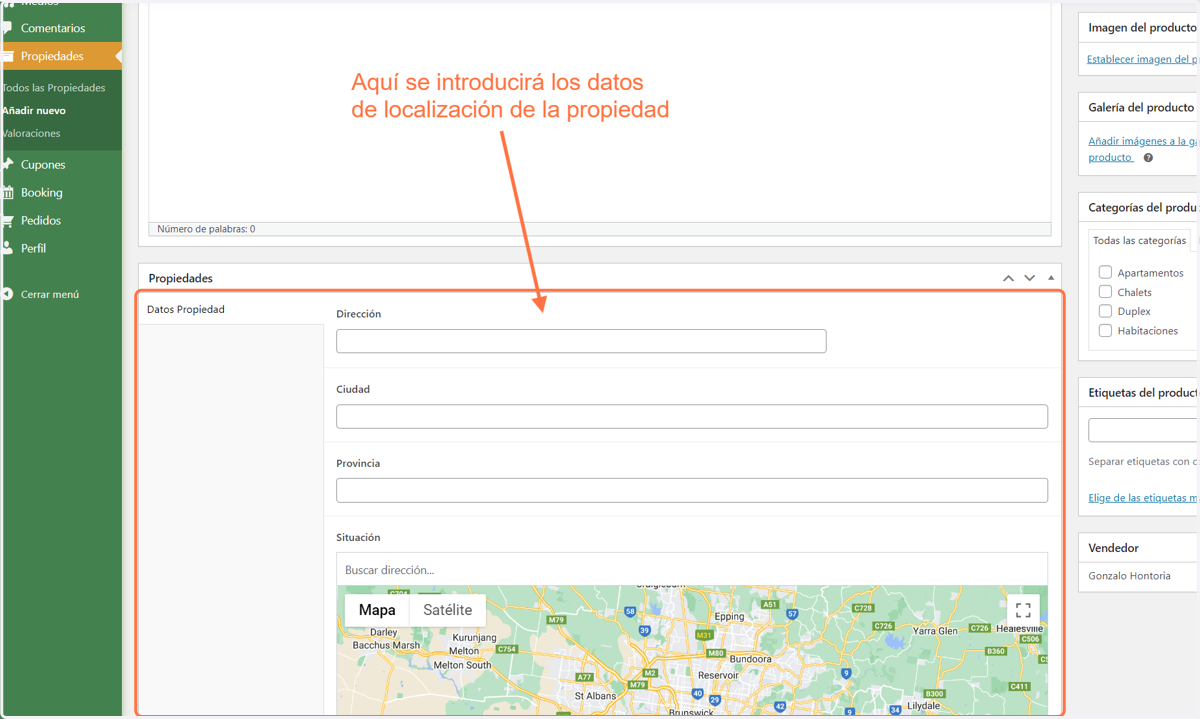Click the Buscar dirección search field
Screen dimensions: 1200x719
[x=692, y=570]
